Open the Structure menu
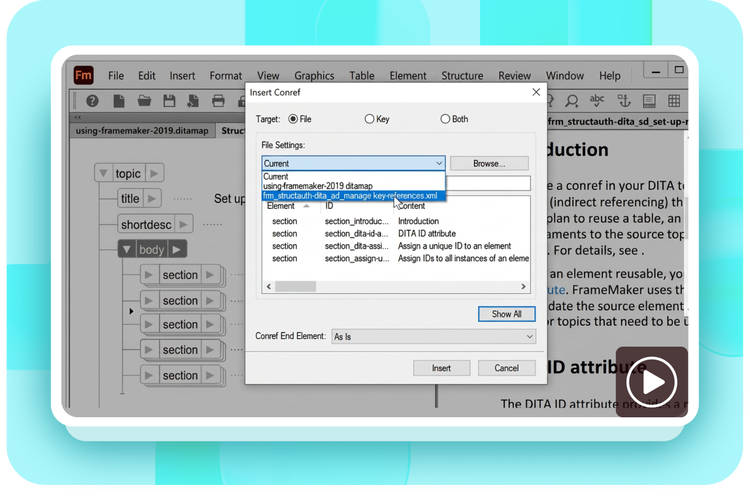The height and width of the screenshot is (496, 750). coord(462,76)
